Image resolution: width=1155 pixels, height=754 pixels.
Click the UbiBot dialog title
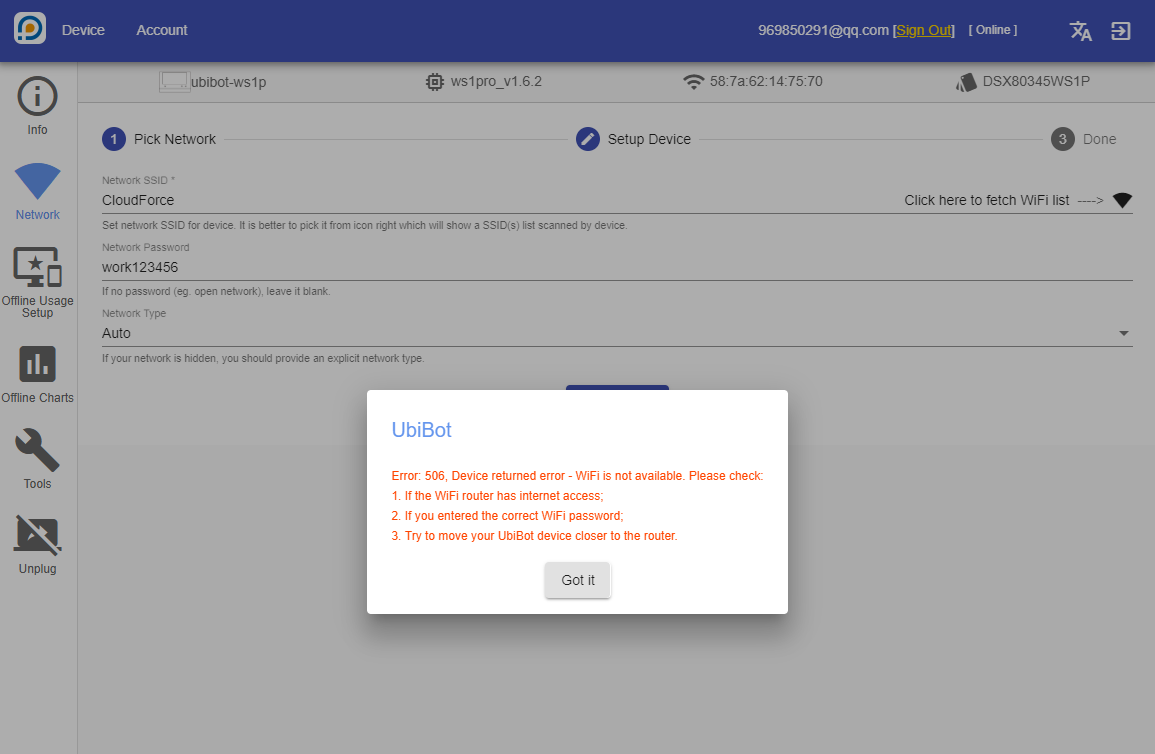click(421, 430)
